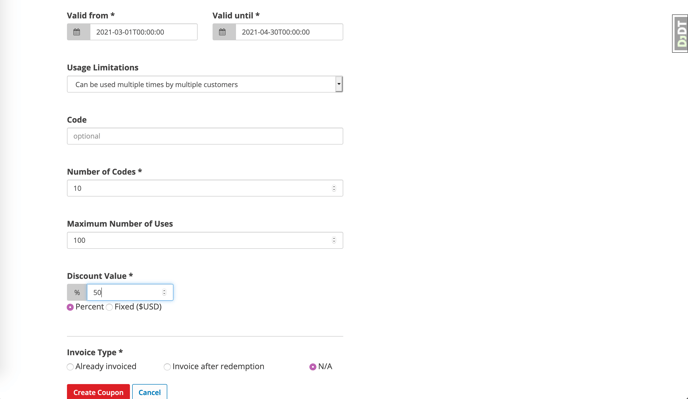Focus the Valid until date field

289,32
